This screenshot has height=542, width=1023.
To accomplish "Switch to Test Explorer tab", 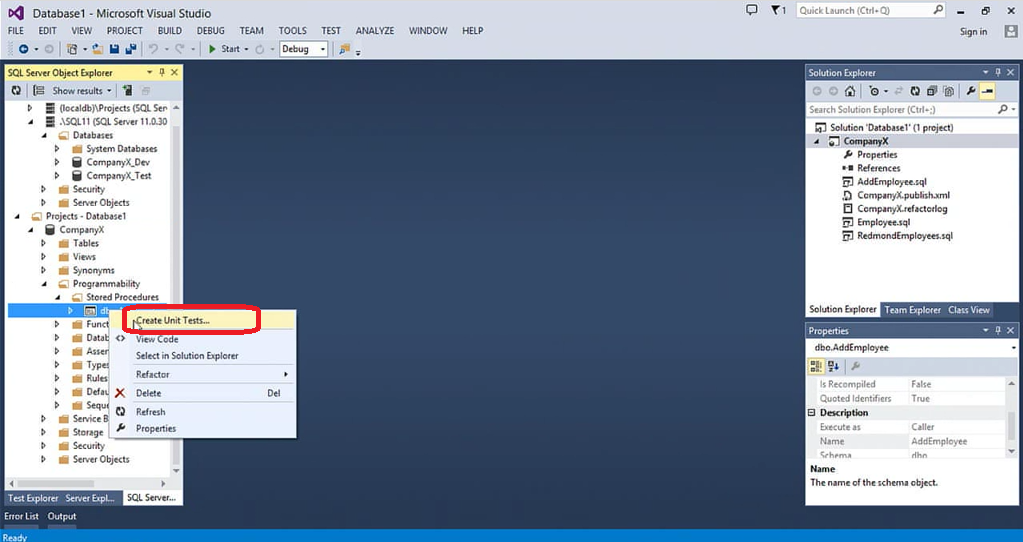I will tap(33, 498).
